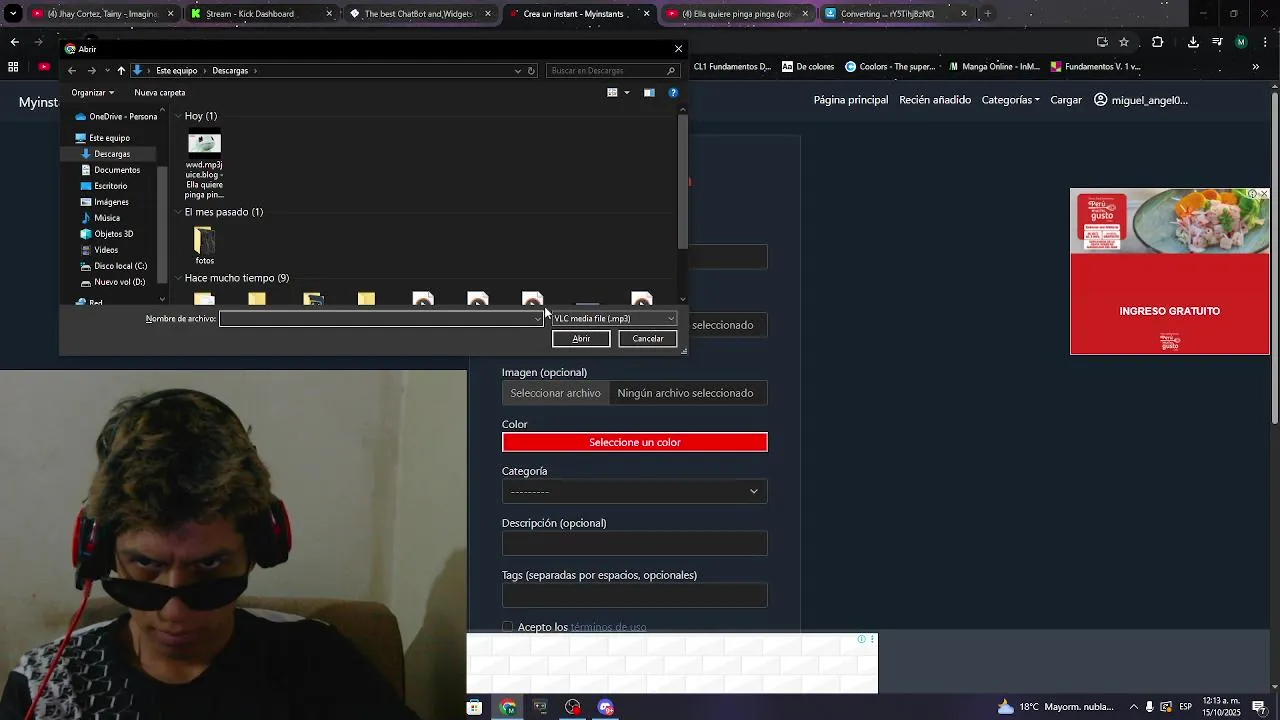Refresh the Descargas folder listing
The width and height of the screenshot is (1280, 720).
tap(531, 71)
